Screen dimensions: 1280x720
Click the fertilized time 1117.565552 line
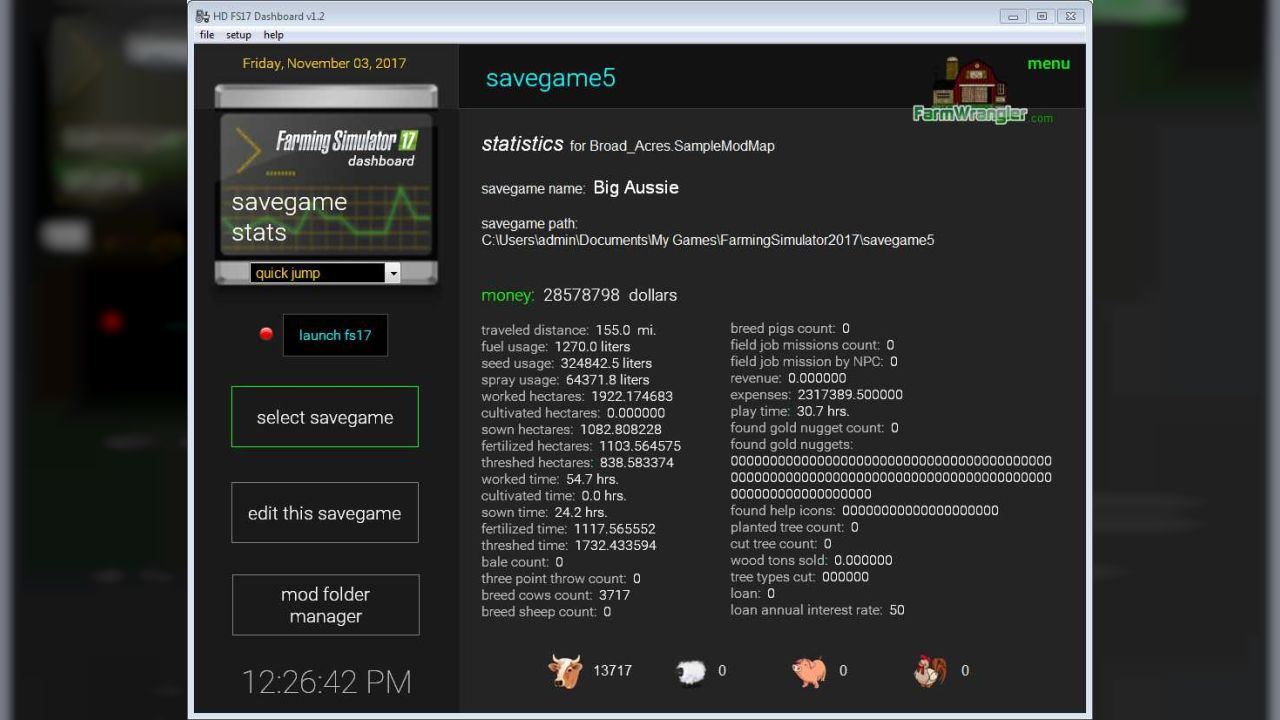point(568,529)
